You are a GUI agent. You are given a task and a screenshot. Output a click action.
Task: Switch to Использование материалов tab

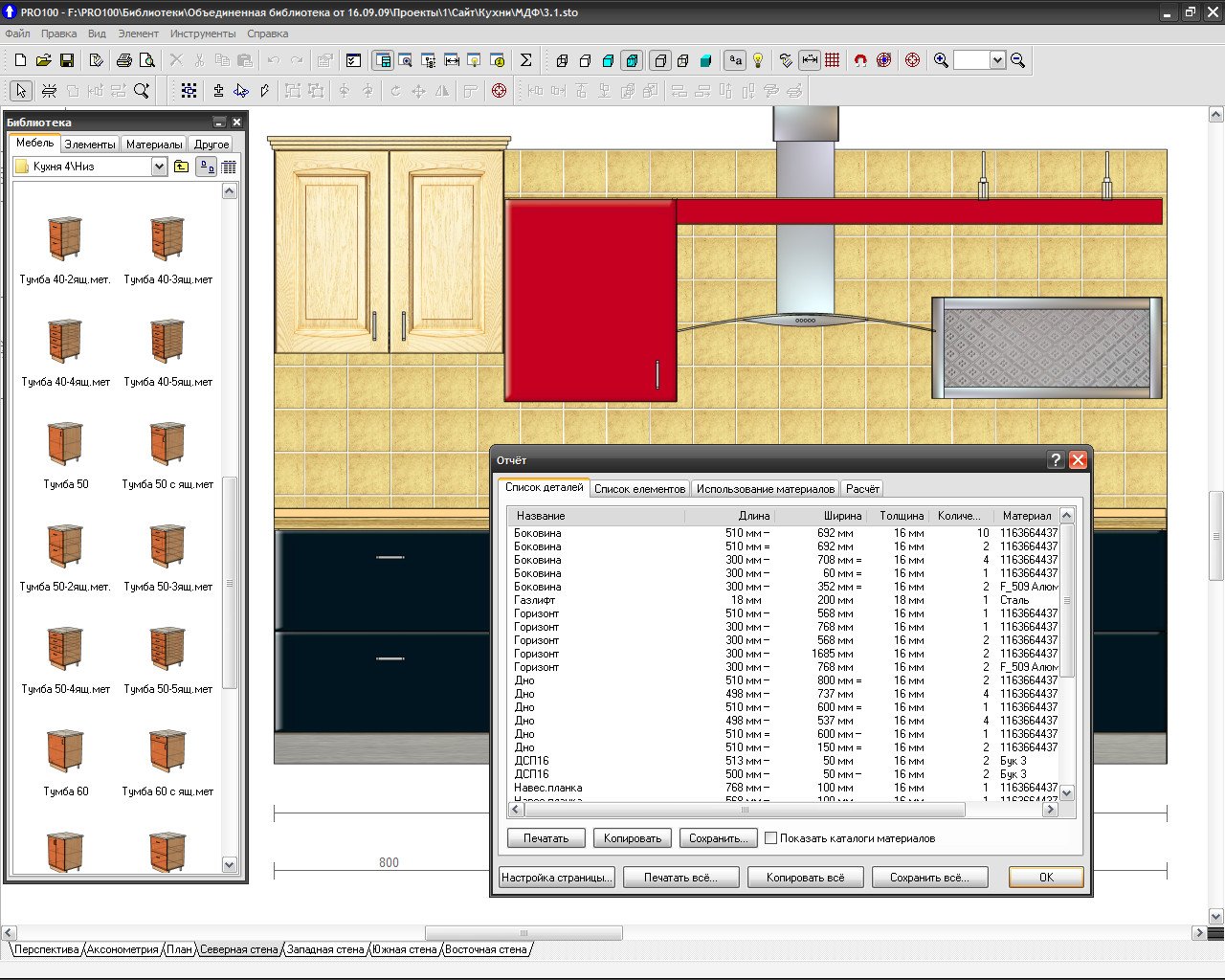[x=766, y=489]
